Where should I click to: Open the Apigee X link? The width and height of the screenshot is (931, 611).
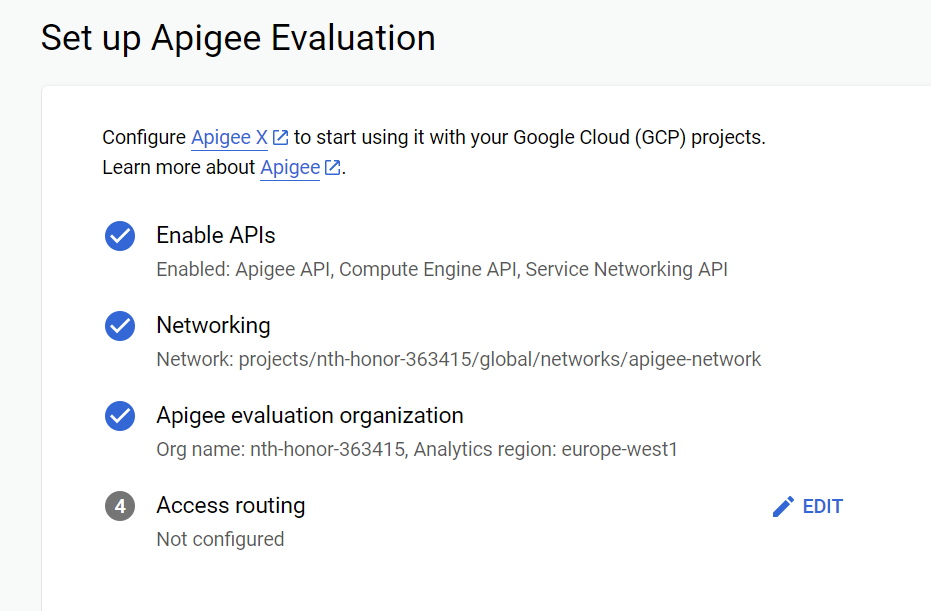tap(229, 137)
